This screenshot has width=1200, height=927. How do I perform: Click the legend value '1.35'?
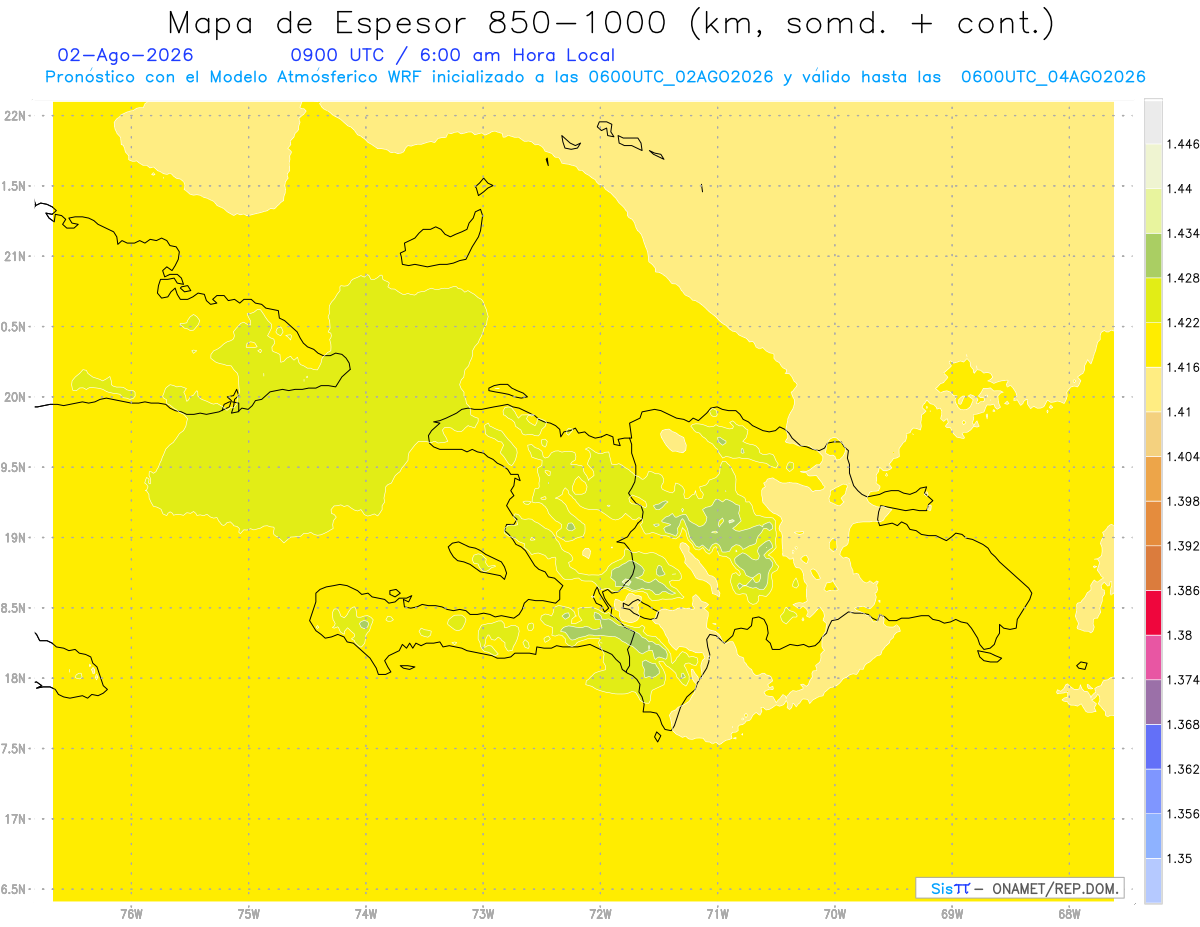pyautogui.click(x=1179, y=858)
